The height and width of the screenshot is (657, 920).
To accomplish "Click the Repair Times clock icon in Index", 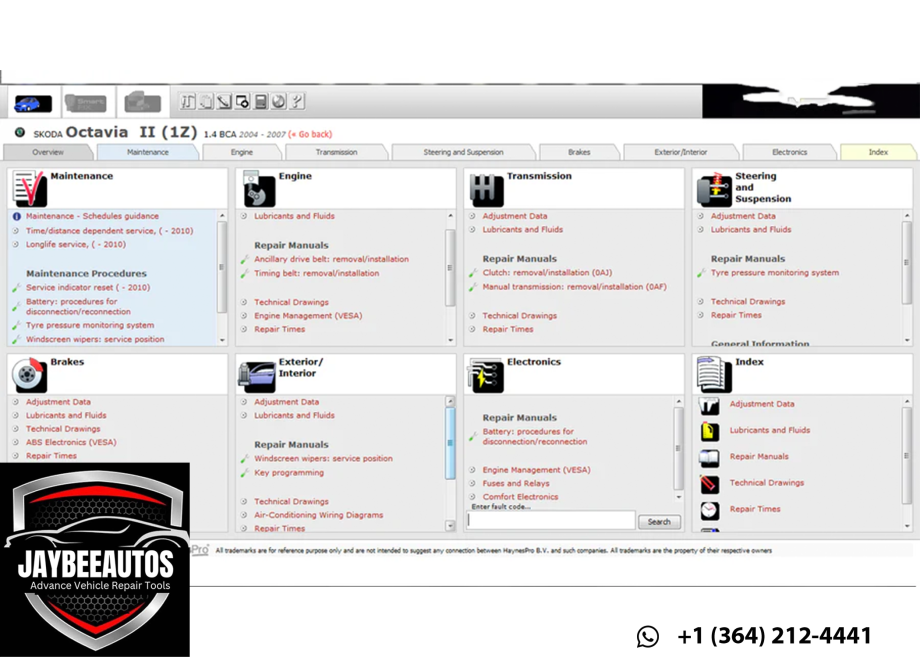I will tap(710, 510).
